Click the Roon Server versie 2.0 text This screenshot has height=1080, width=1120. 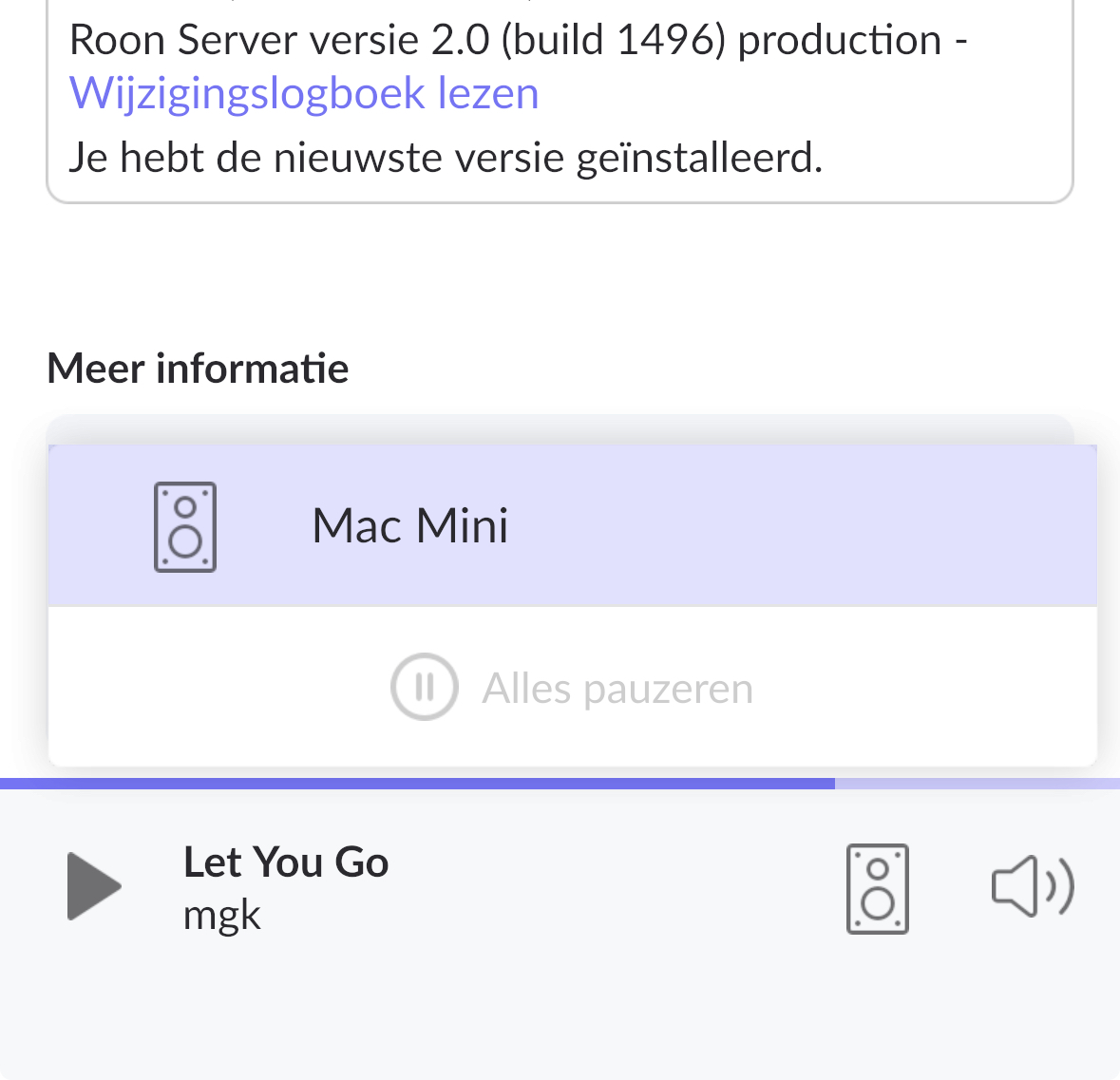pyautogui.click(x=279, y=39)
